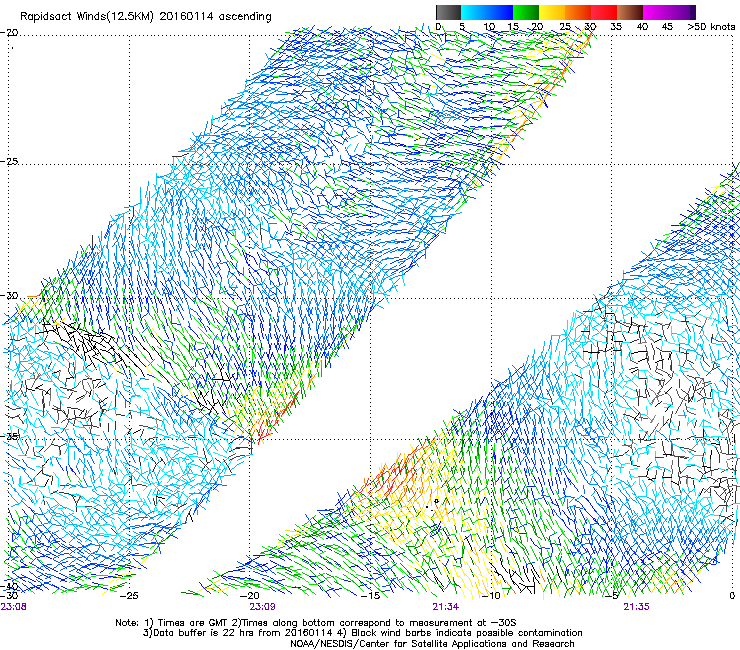
Task: Click longitude label '0' at bottom right
Action: tap(732, 596)
